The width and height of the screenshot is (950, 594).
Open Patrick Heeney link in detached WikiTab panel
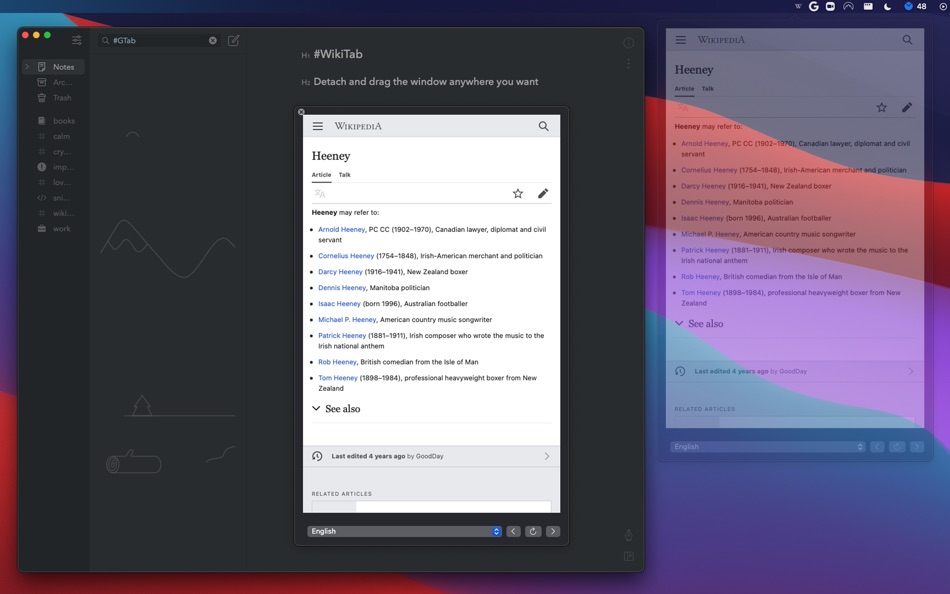tap(705, 250)
